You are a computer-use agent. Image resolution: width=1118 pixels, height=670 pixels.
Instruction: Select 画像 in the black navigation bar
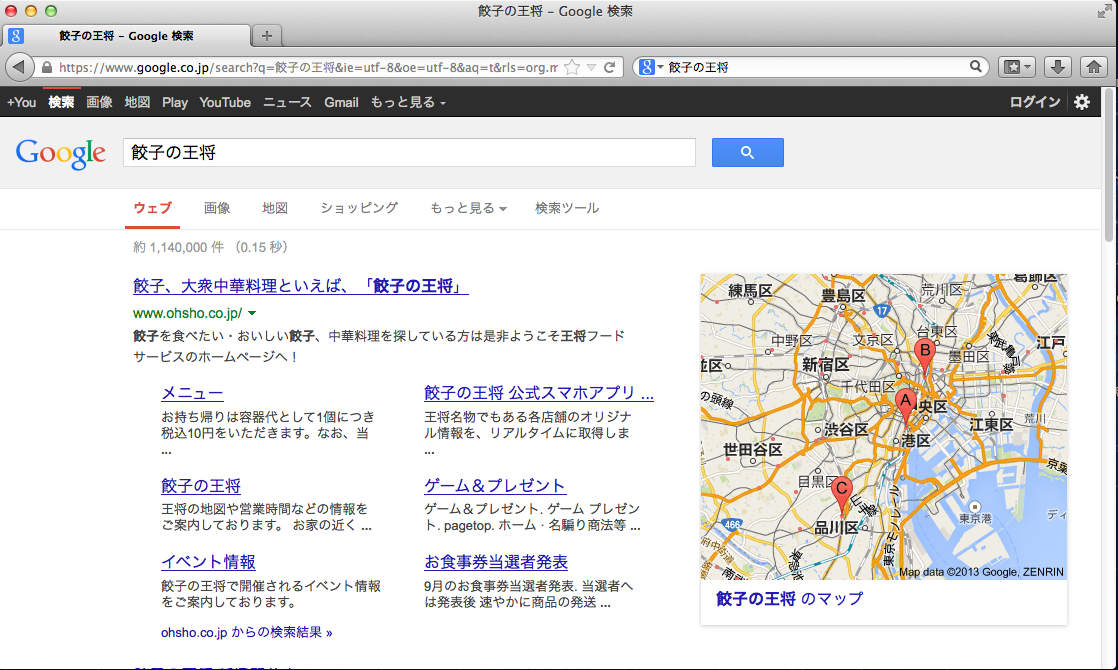(99, 102)
